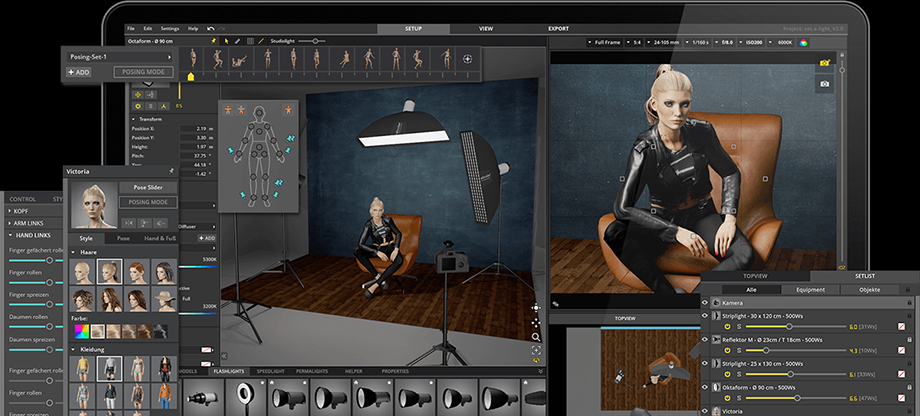Toggle visibility of Striplight 30 x 120 cm

tap(706, 315)
